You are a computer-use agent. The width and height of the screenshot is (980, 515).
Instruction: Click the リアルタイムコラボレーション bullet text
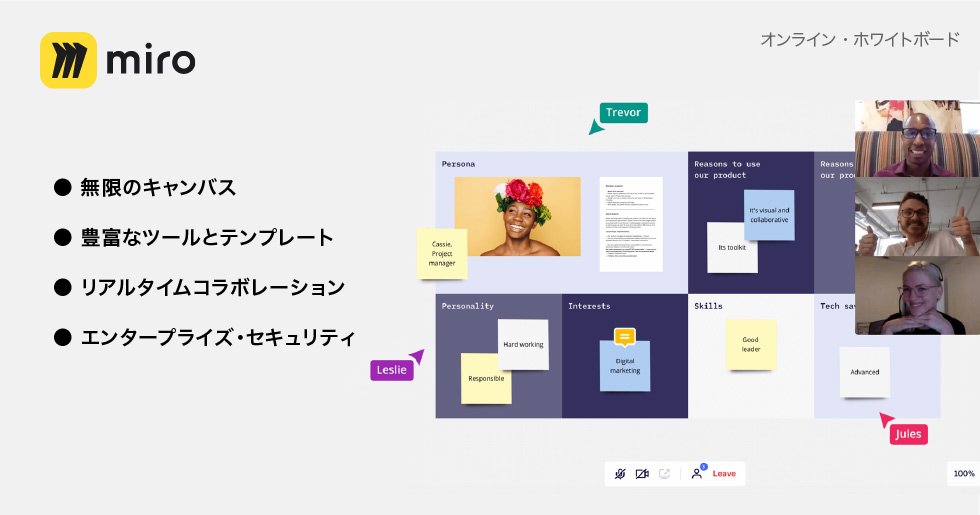[212, 288]
